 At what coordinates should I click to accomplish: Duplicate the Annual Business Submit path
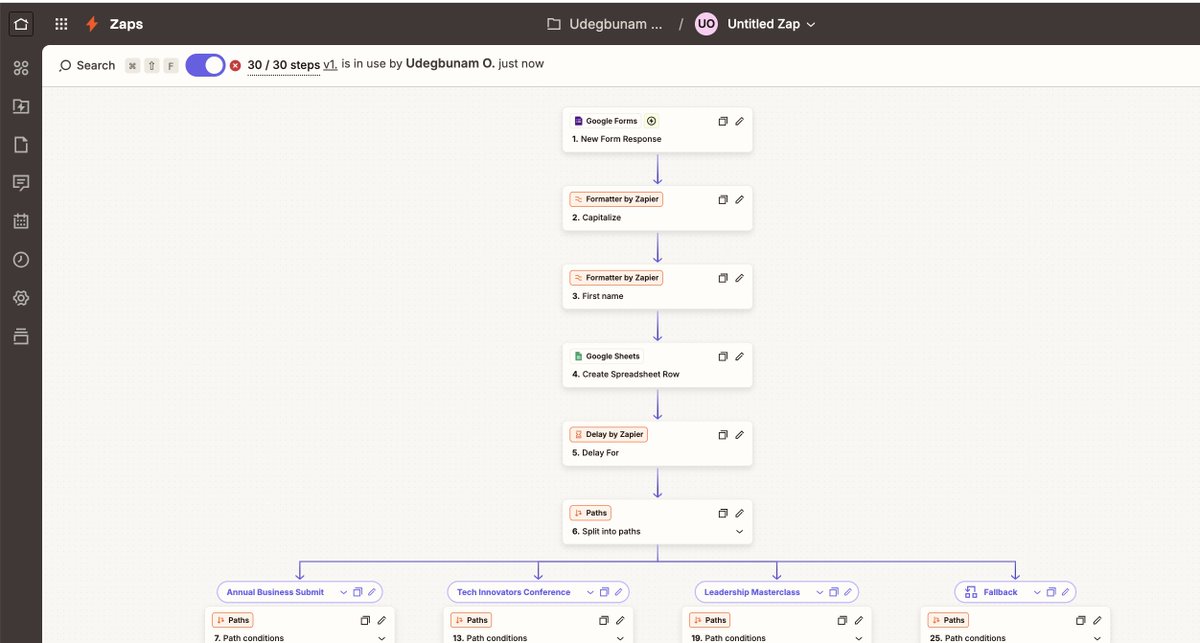(358, 592)
